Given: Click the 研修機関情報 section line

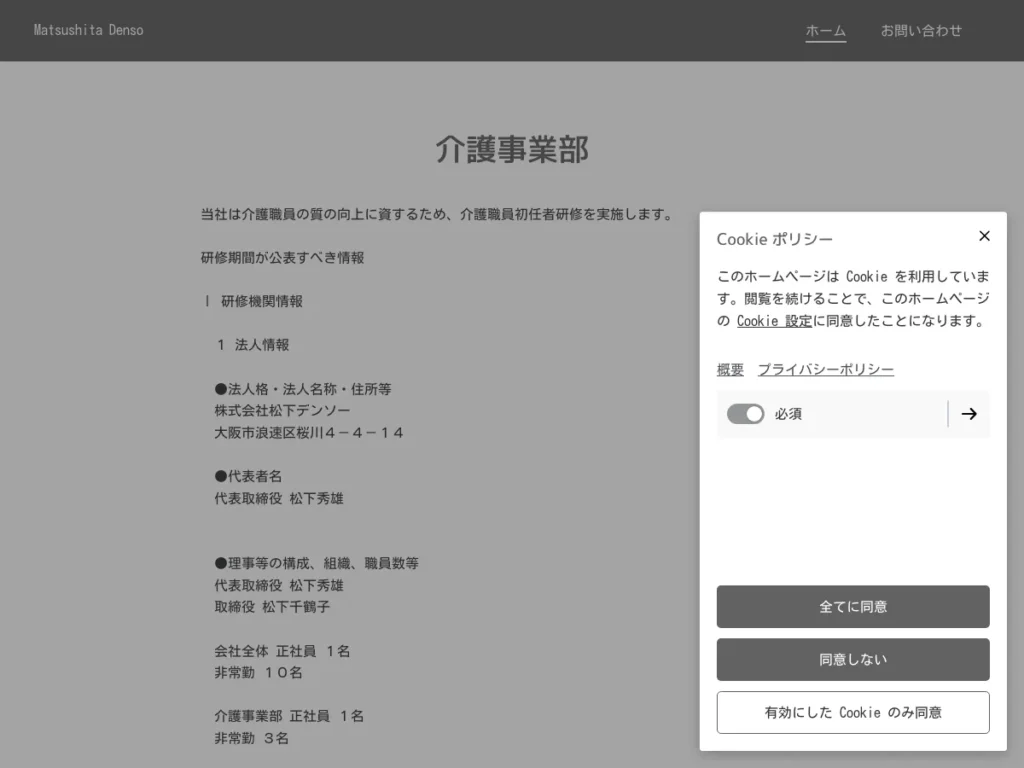Looking at the screenshot, I should coord(253,301).
